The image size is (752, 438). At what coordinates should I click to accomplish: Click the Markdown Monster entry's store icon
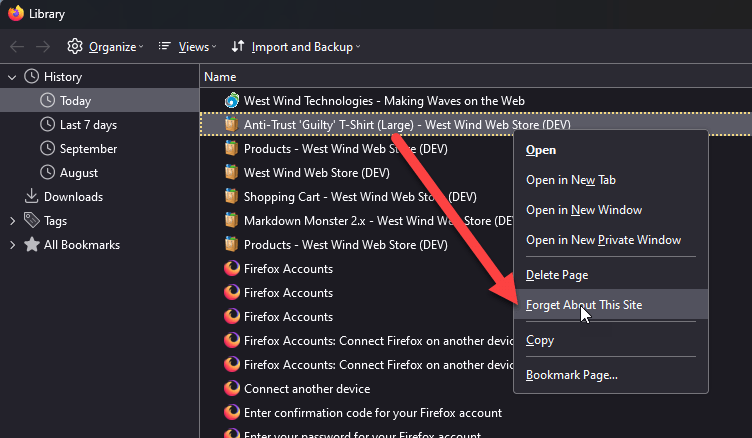pyautogui.click(x=232, y=220)
